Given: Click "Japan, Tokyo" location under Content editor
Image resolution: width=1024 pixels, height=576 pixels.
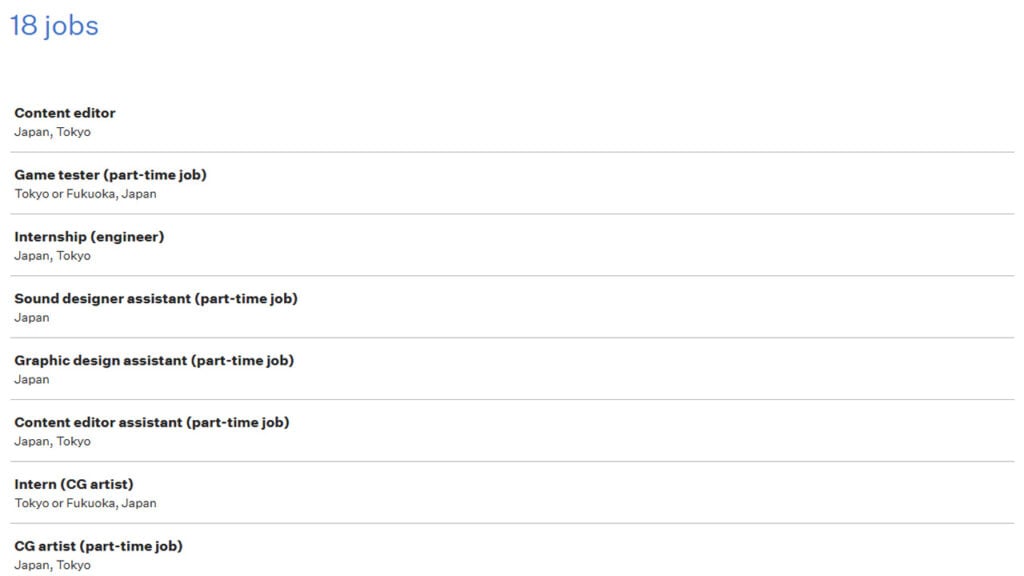Looking at the screenshot, I should (52, 132).
